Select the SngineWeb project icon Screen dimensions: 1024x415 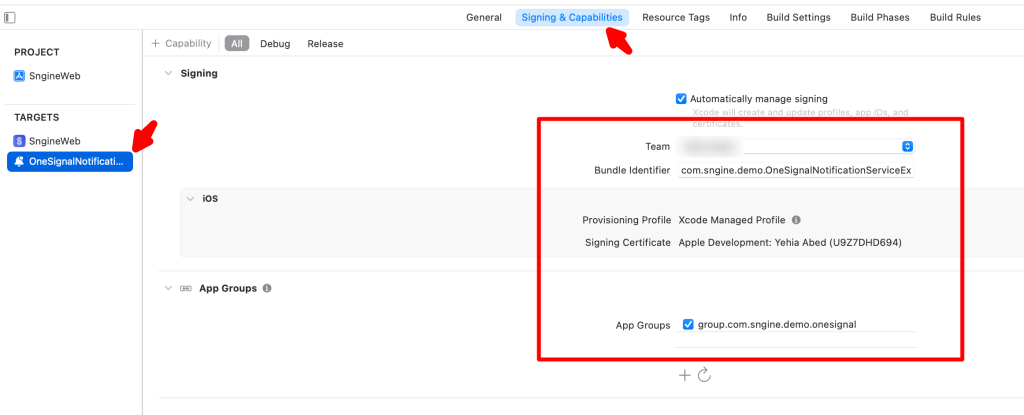coord(19,76)
